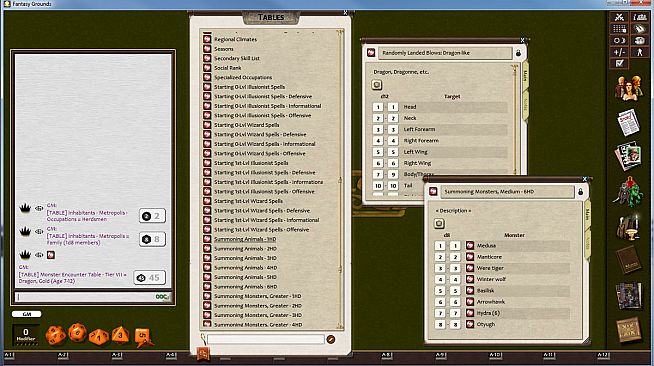Click the dice result 2 in chat
The width and height of the screenshot is (654, 366).
click(152, 216)
